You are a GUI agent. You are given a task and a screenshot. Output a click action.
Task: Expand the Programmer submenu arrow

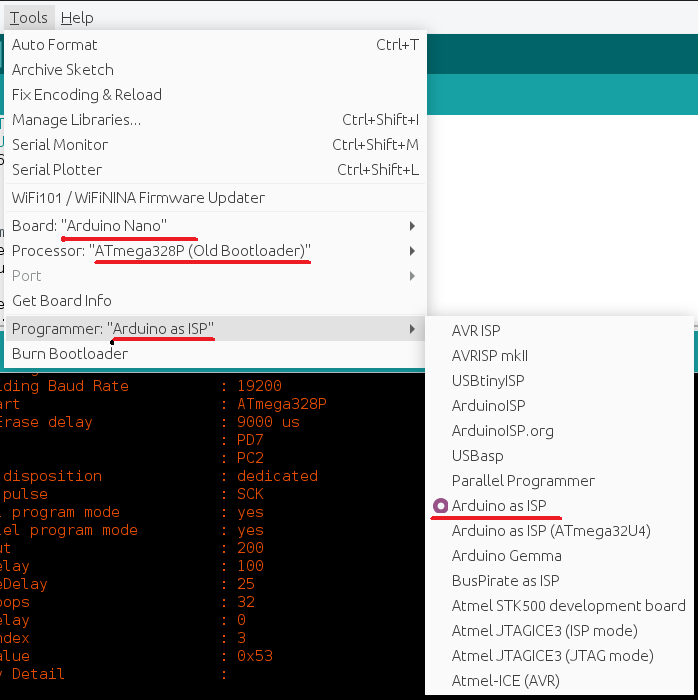click(412, 328)
